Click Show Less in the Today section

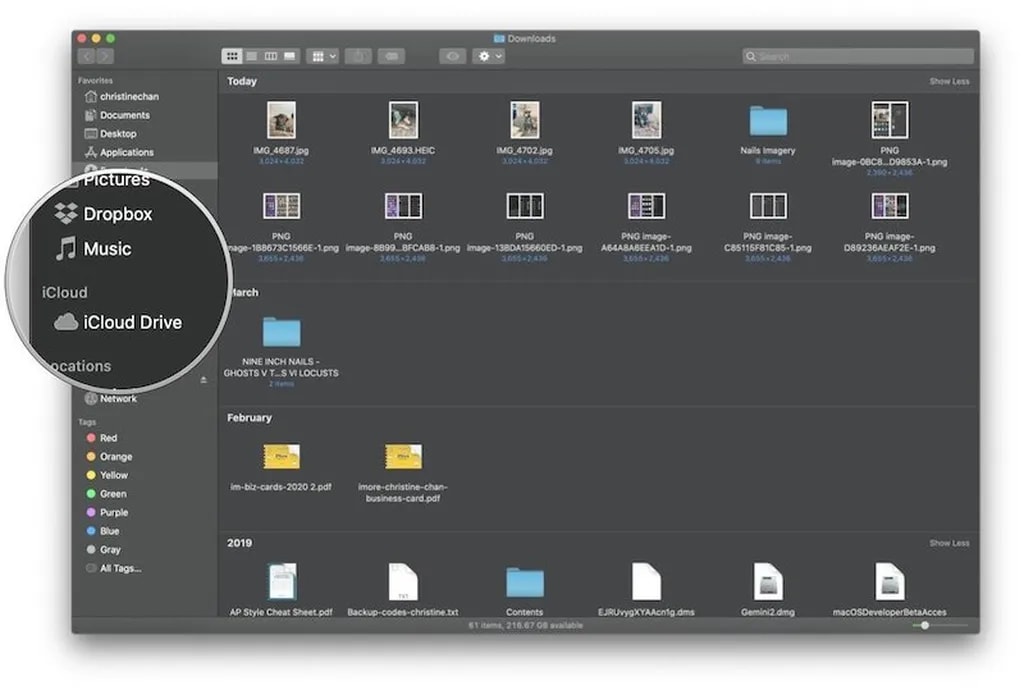click(x=948, y=81)
